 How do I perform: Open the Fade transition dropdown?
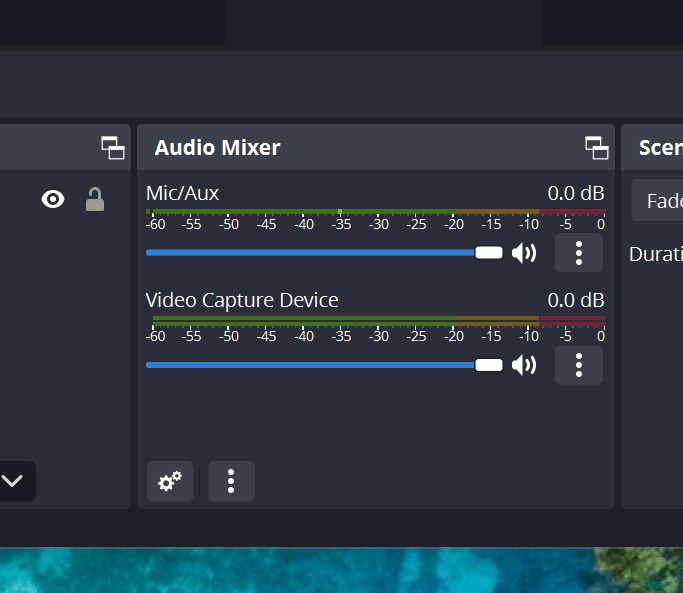[657, 200]
